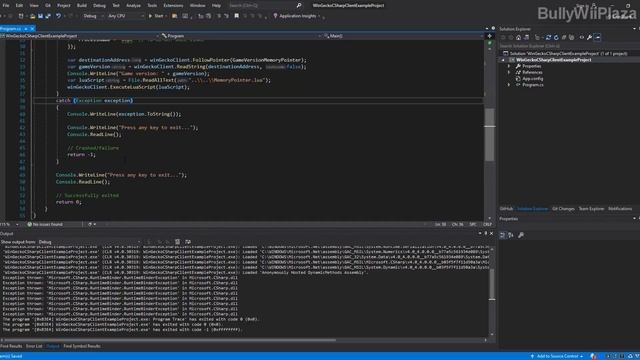Click the Save All icon
Image resolution: width=640 pixels, height=360 pixels.
[x=48, y=16]
